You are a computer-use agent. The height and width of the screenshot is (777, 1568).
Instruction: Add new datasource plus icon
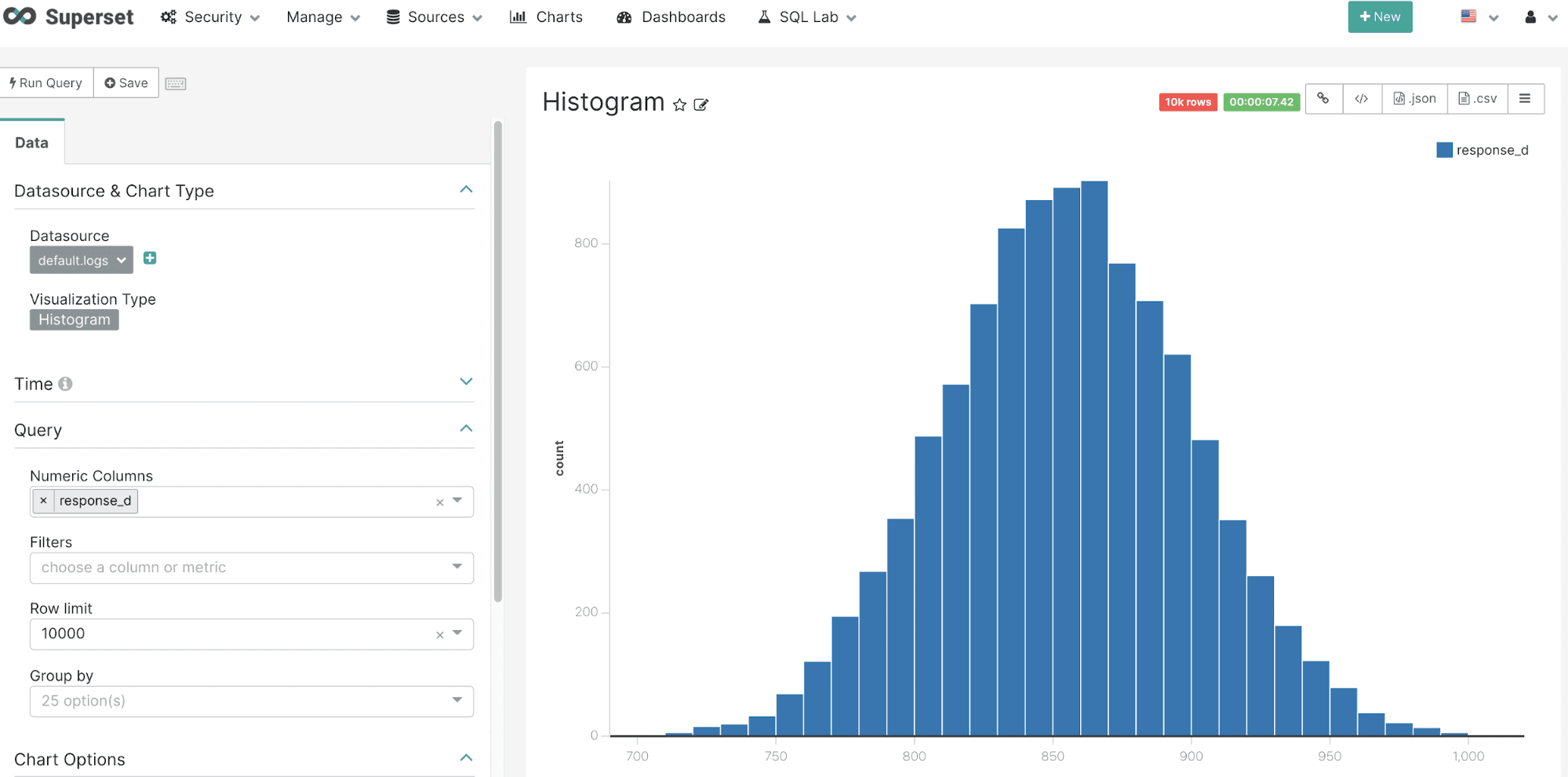click(150, 258)
